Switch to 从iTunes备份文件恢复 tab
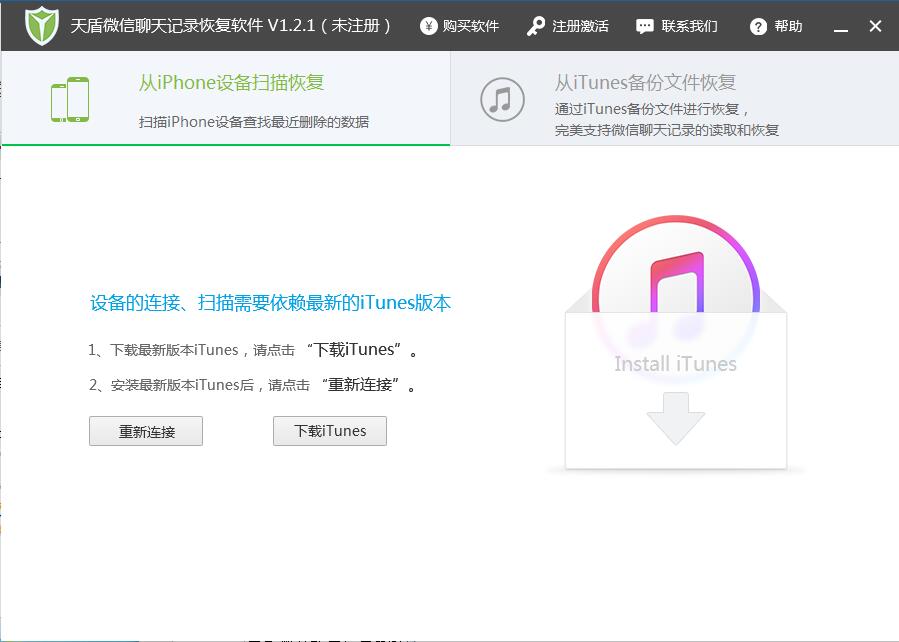Screen dimensions: 899x642 coord(675,98)
